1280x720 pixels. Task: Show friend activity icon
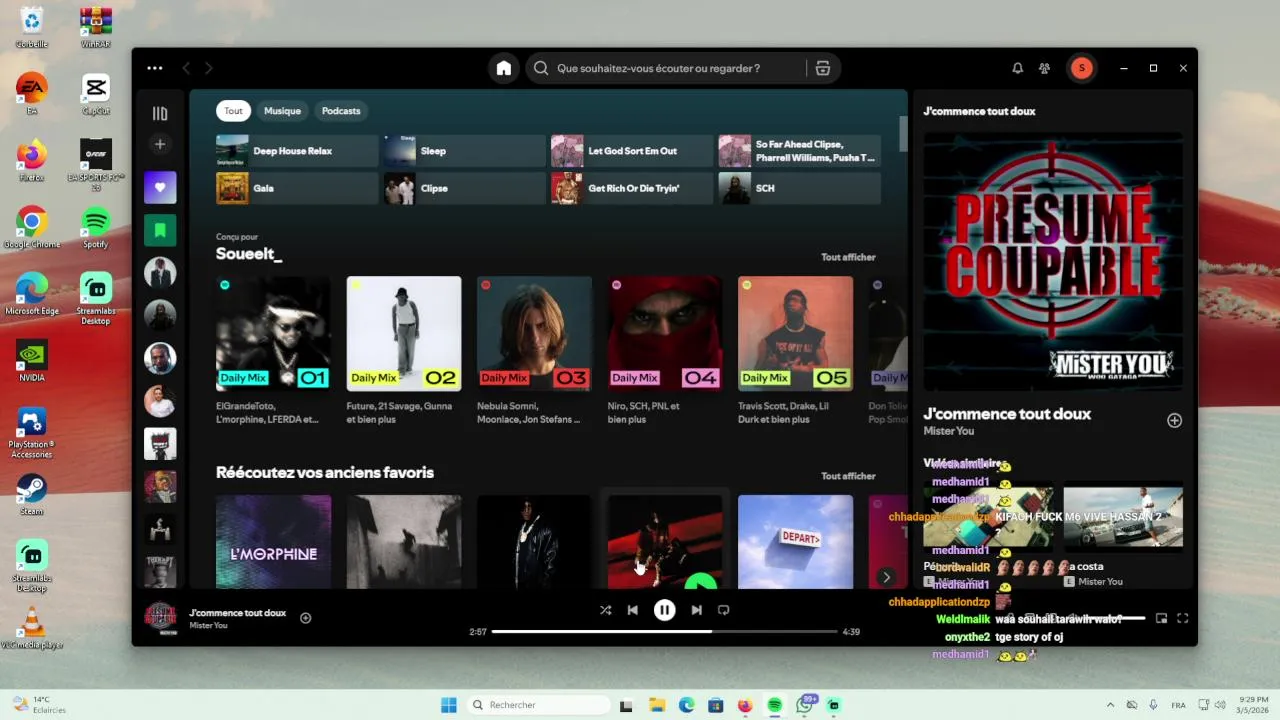[1044, 68]
